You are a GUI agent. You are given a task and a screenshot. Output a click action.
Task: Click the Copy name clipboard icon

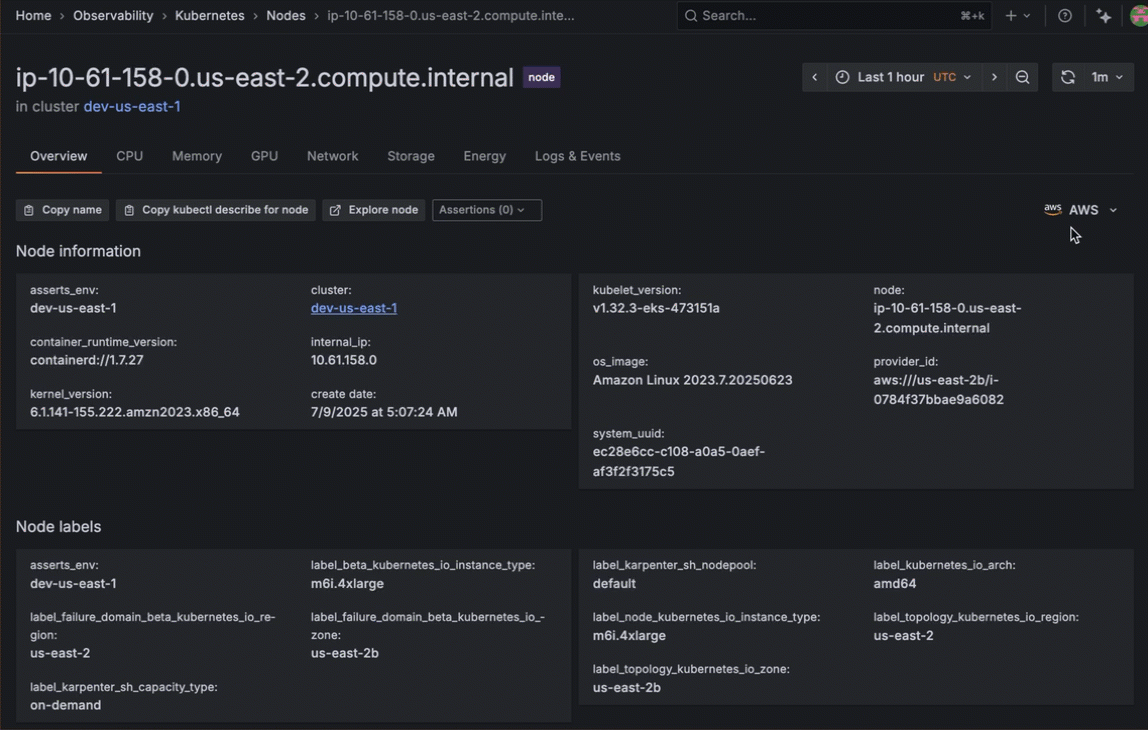[x=28, y=210]
